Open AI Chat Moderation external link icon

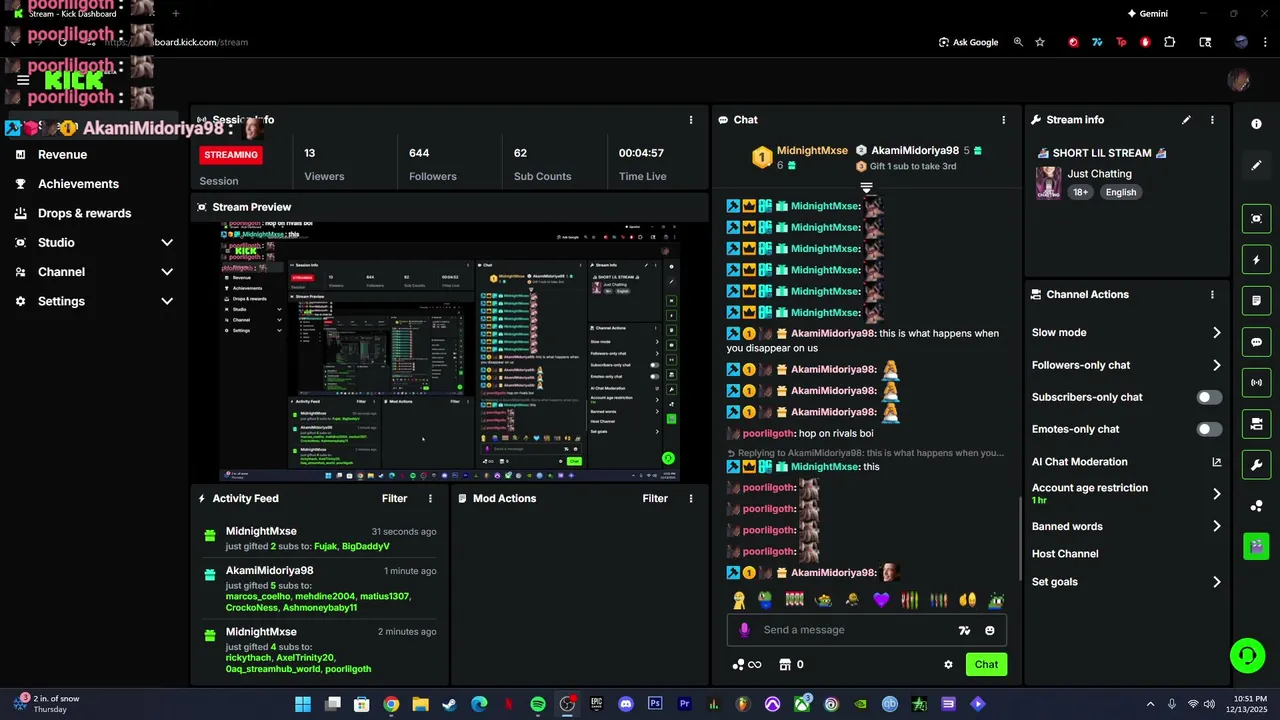1217,462
